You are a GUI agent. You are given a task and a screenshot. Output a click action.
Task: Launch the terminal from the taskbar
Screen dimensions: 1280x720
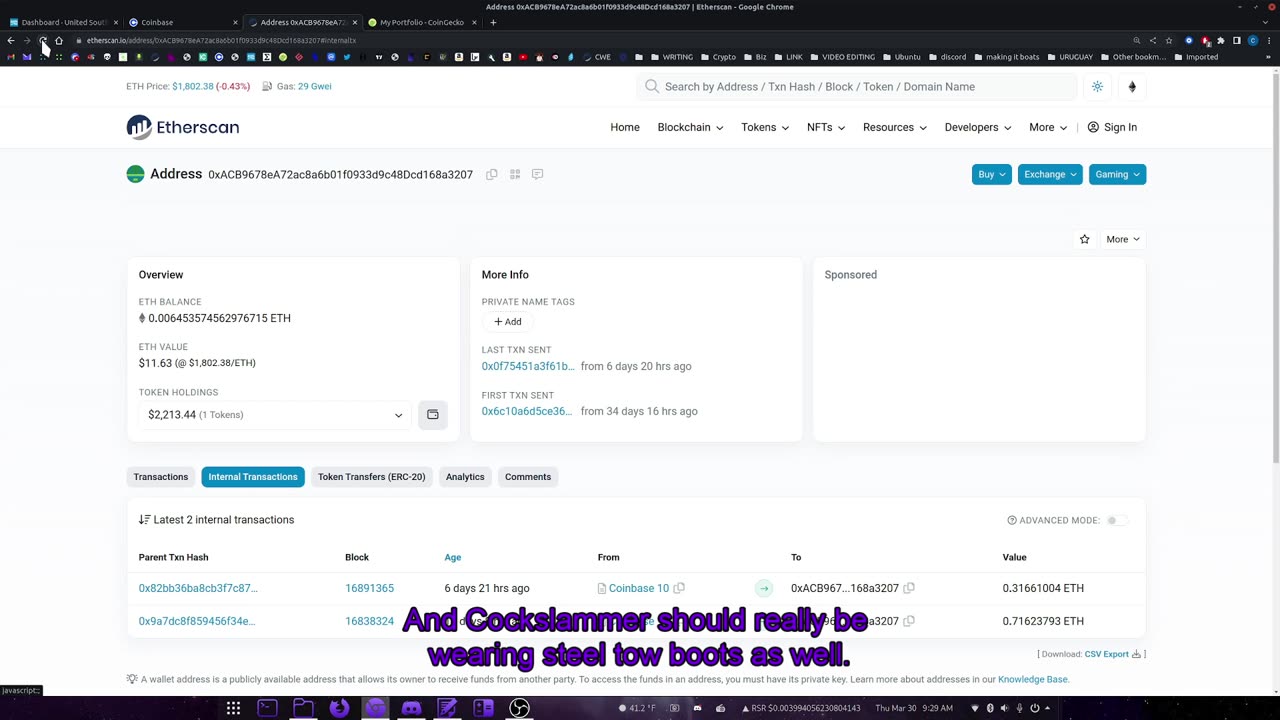pyautogui.click(x=267, y=708)
